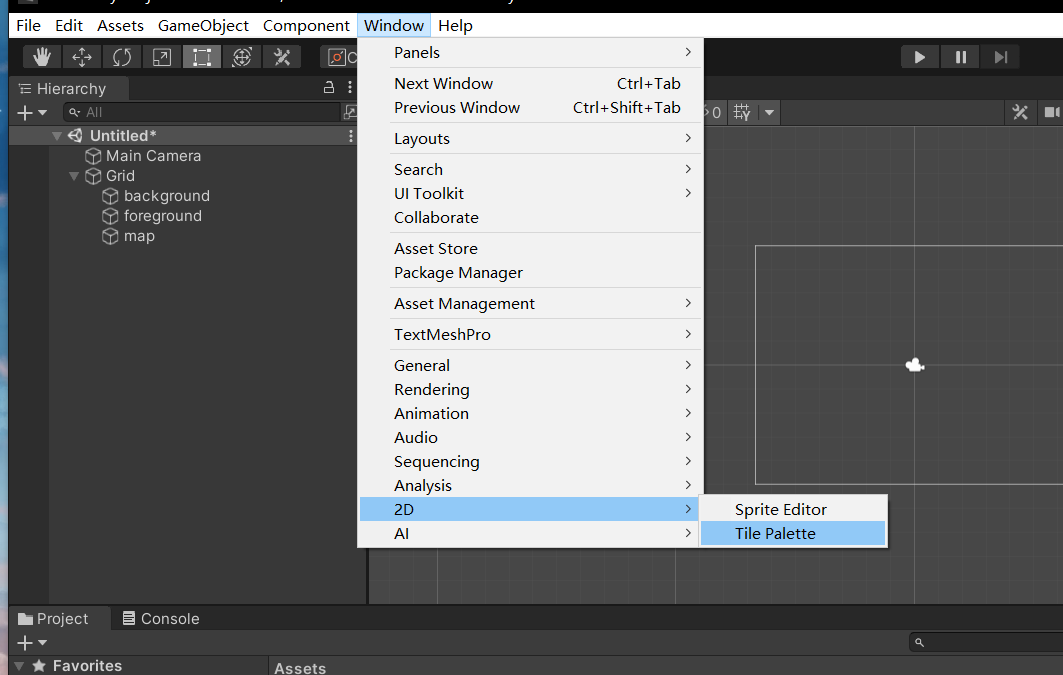The image size is (1063, 675).
Task: Toggle scene grid visibility
Action: [742, 112]
